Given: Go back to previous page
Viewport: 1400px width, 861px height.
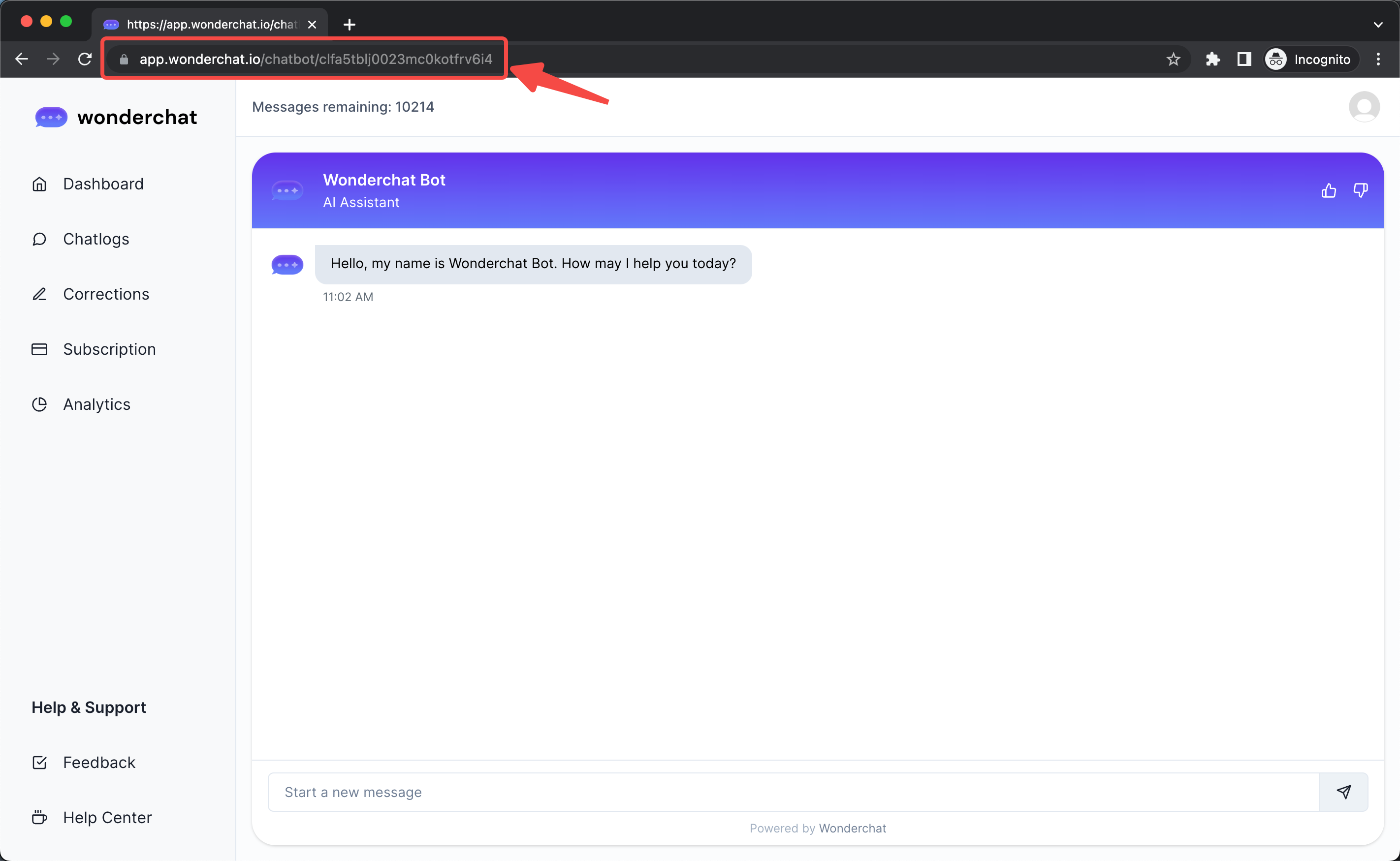Looking at the screenshot, I should tap(22, 59).
